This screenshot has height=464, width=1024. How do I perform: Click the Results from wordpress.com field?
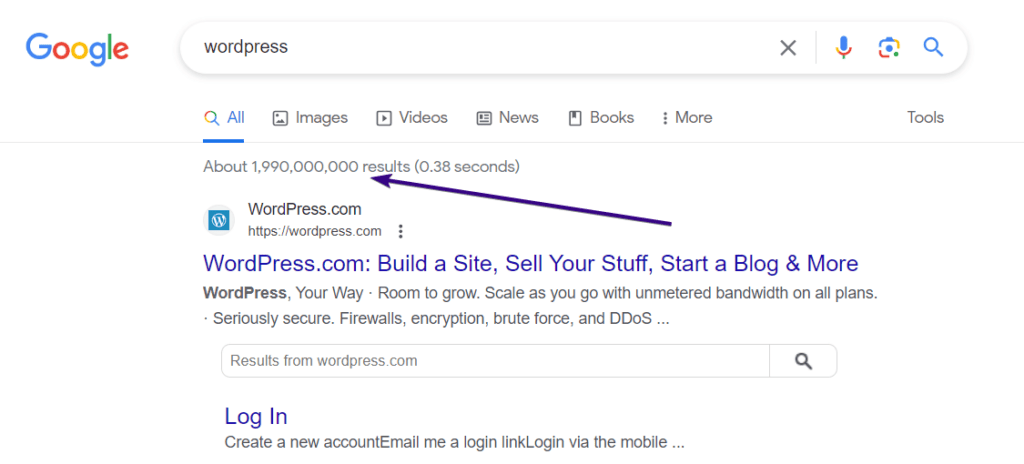(x=496, y=361)
